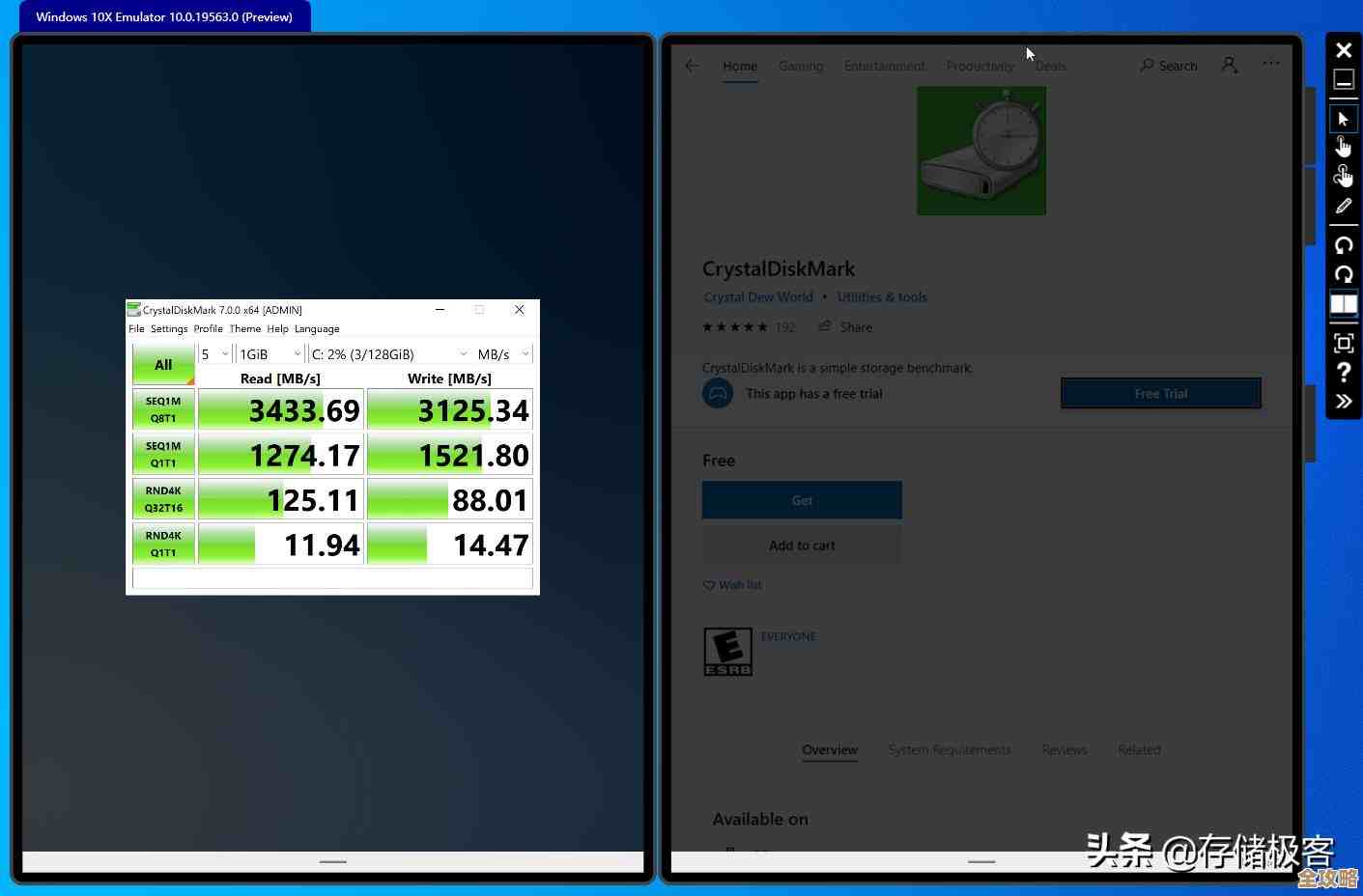Add CrystalDiskMark to the Wish list
1363x896 pixels.
[732, 585]
